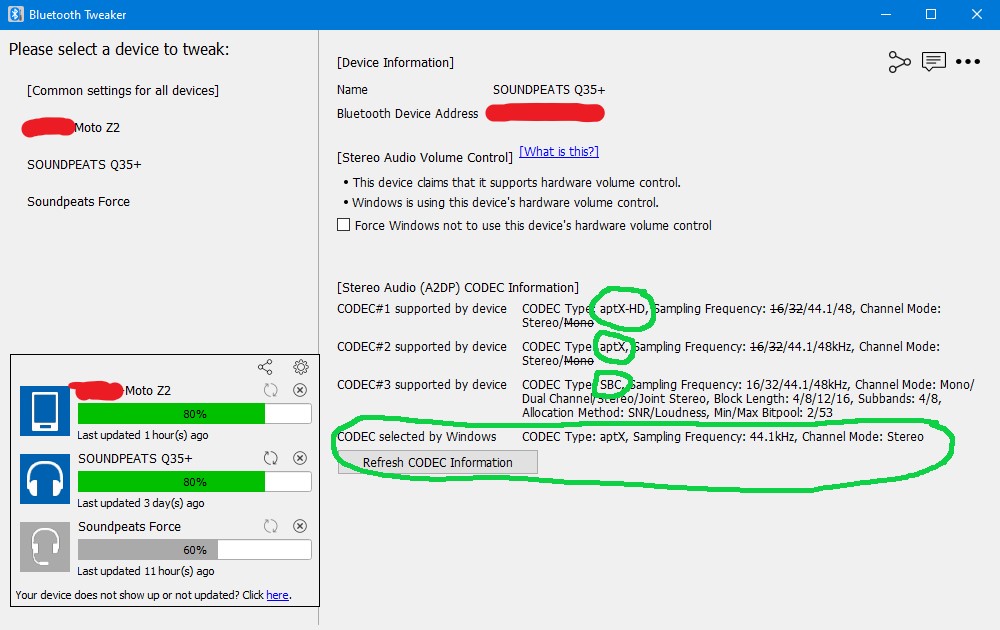Select SOUNDPEATS Q35+ in the device list
This screenshot has width=1000, height=630.
coord(84,165)
